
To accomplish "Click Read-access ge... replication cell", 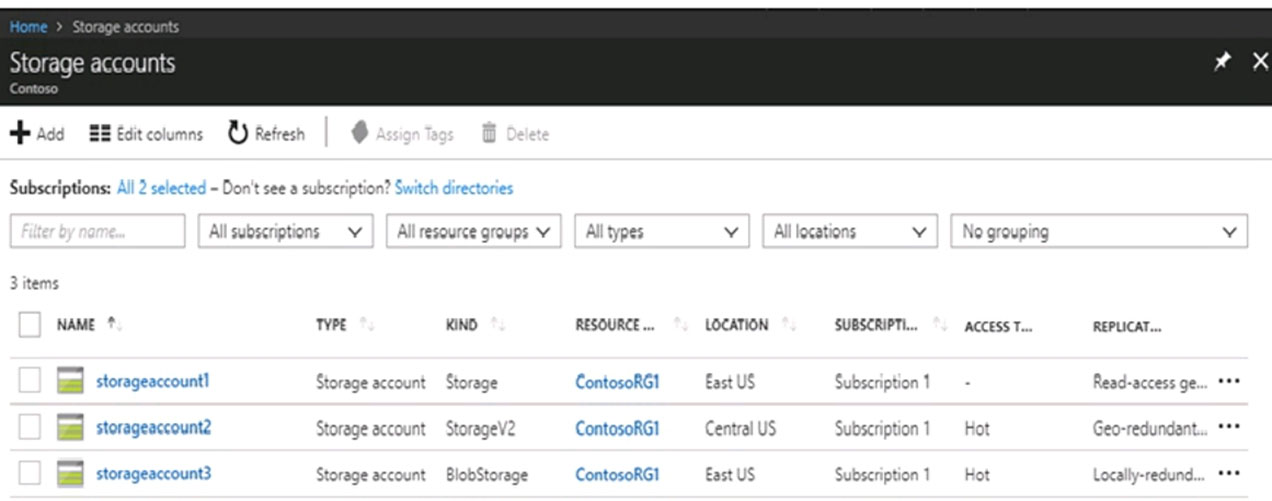I will (x=1150, y=383).
